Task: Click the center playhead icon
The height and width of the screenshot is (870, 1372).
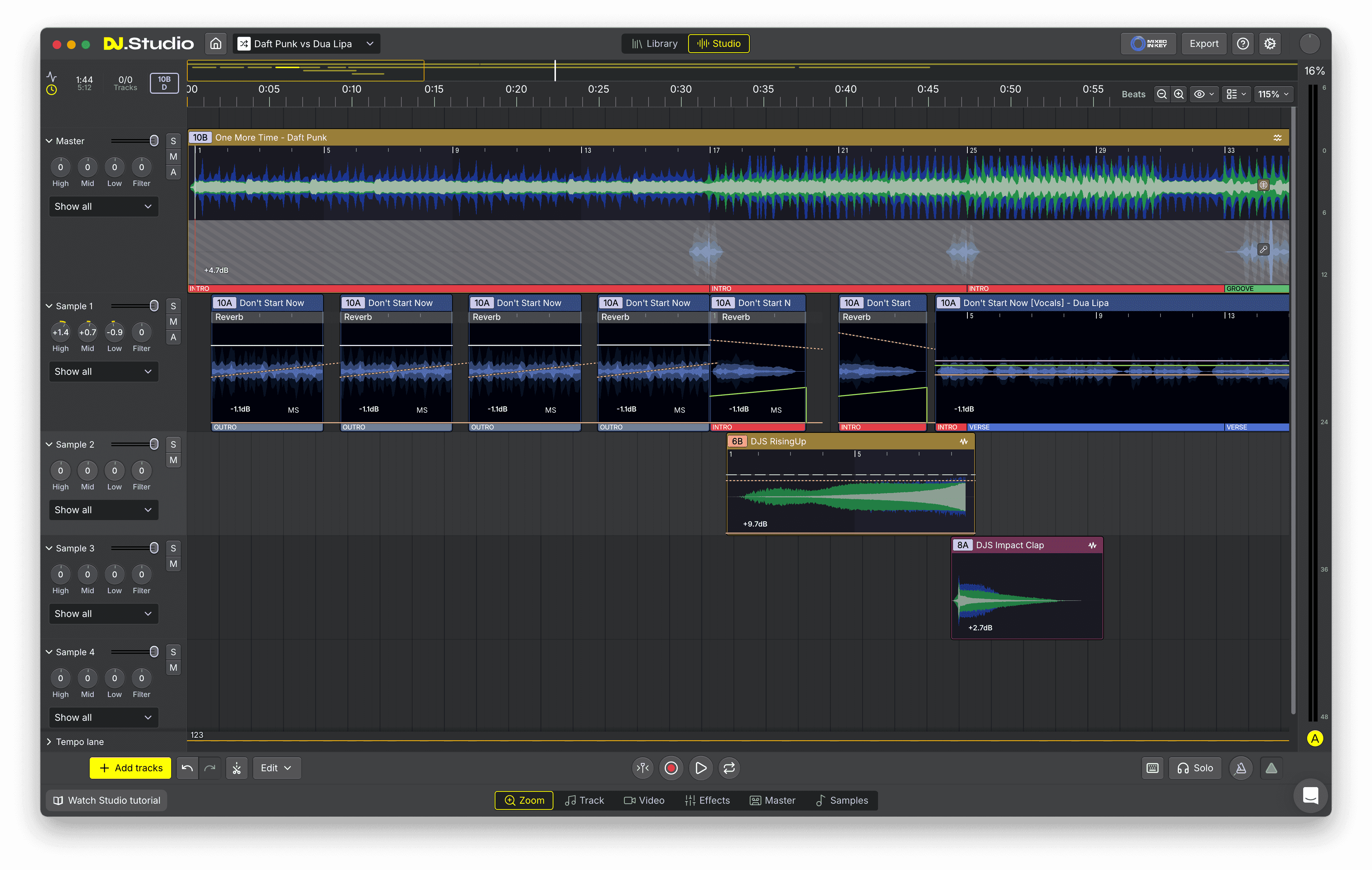Action: [x=643, y=768]
